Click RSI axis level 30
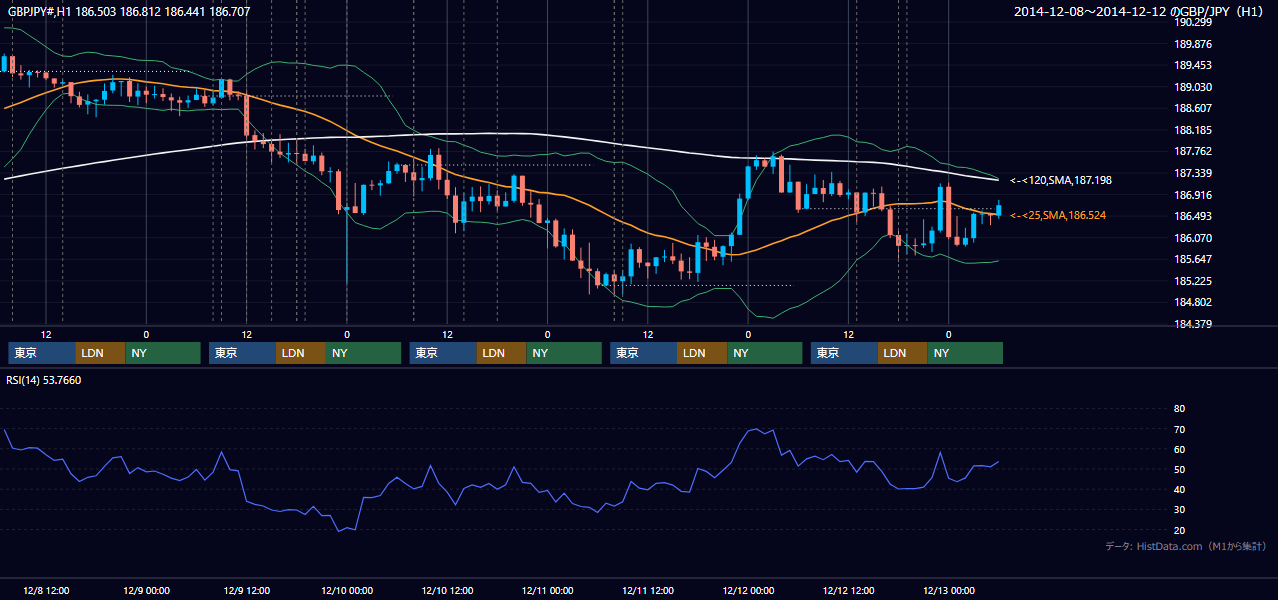 pyautogui.click(x=1180, y=510)
